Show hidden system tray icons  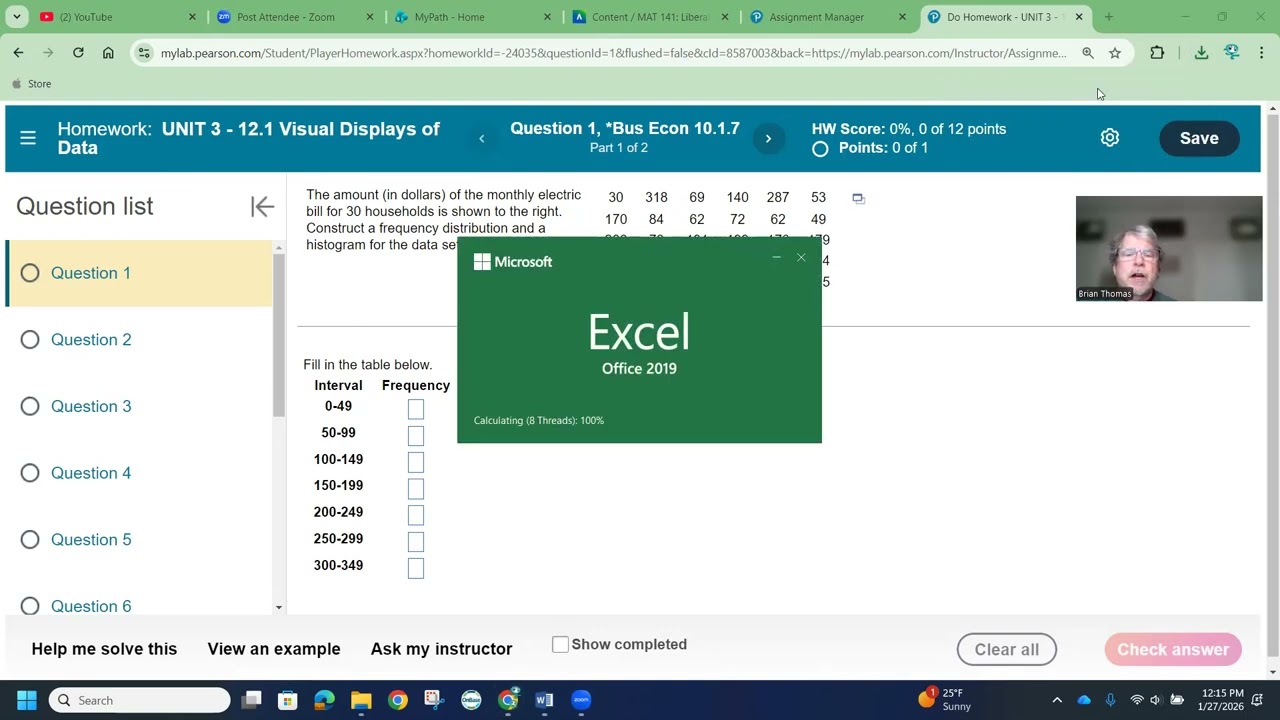click(1057, 700)
